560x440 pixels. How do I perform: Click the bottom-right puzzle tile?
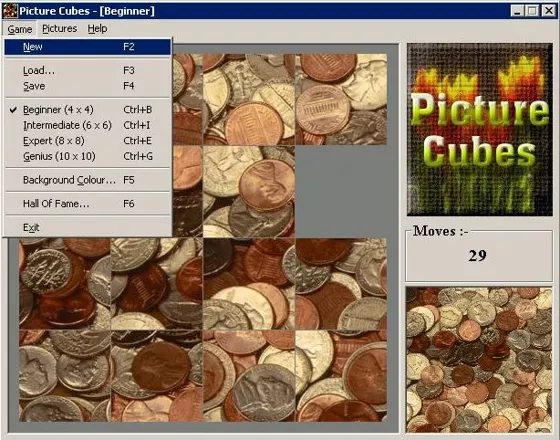341,376
